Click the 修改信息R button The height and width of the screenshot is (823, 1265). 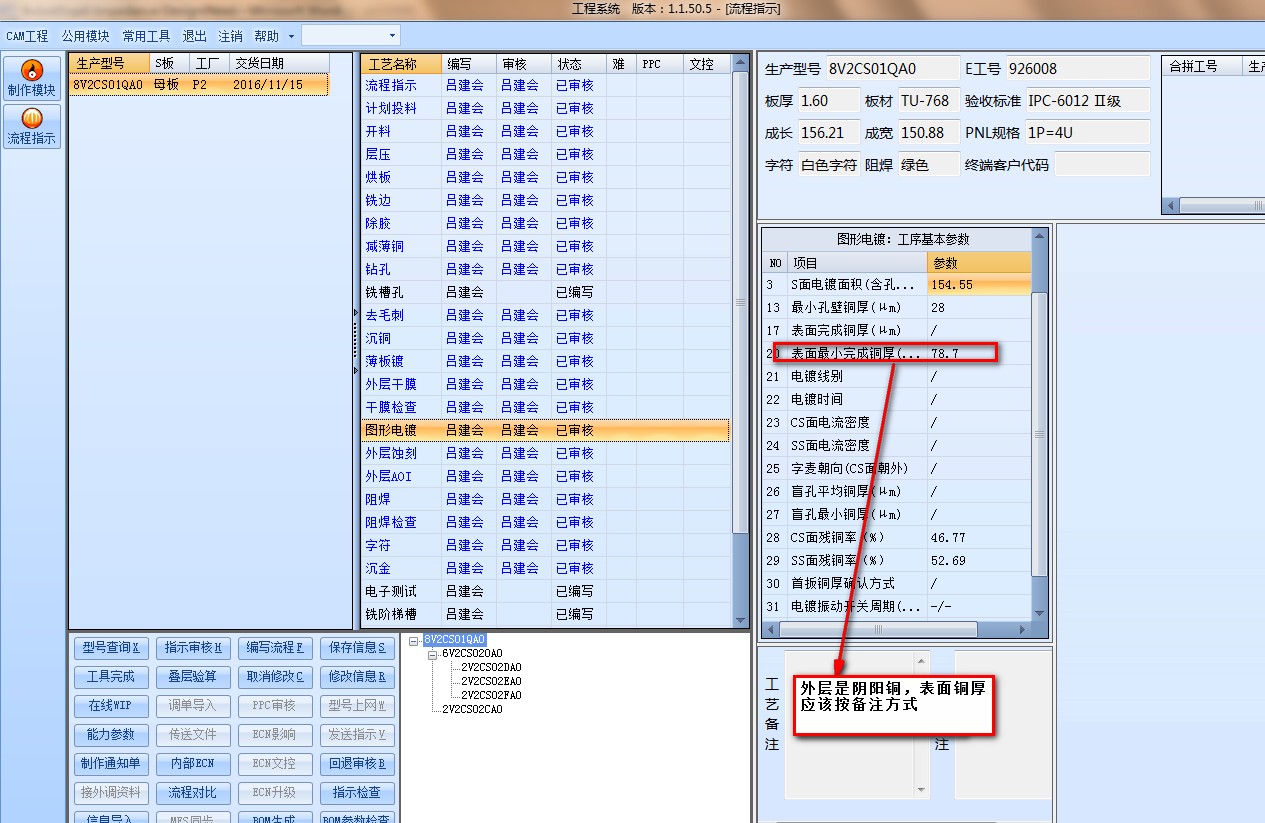coord(357,677)
